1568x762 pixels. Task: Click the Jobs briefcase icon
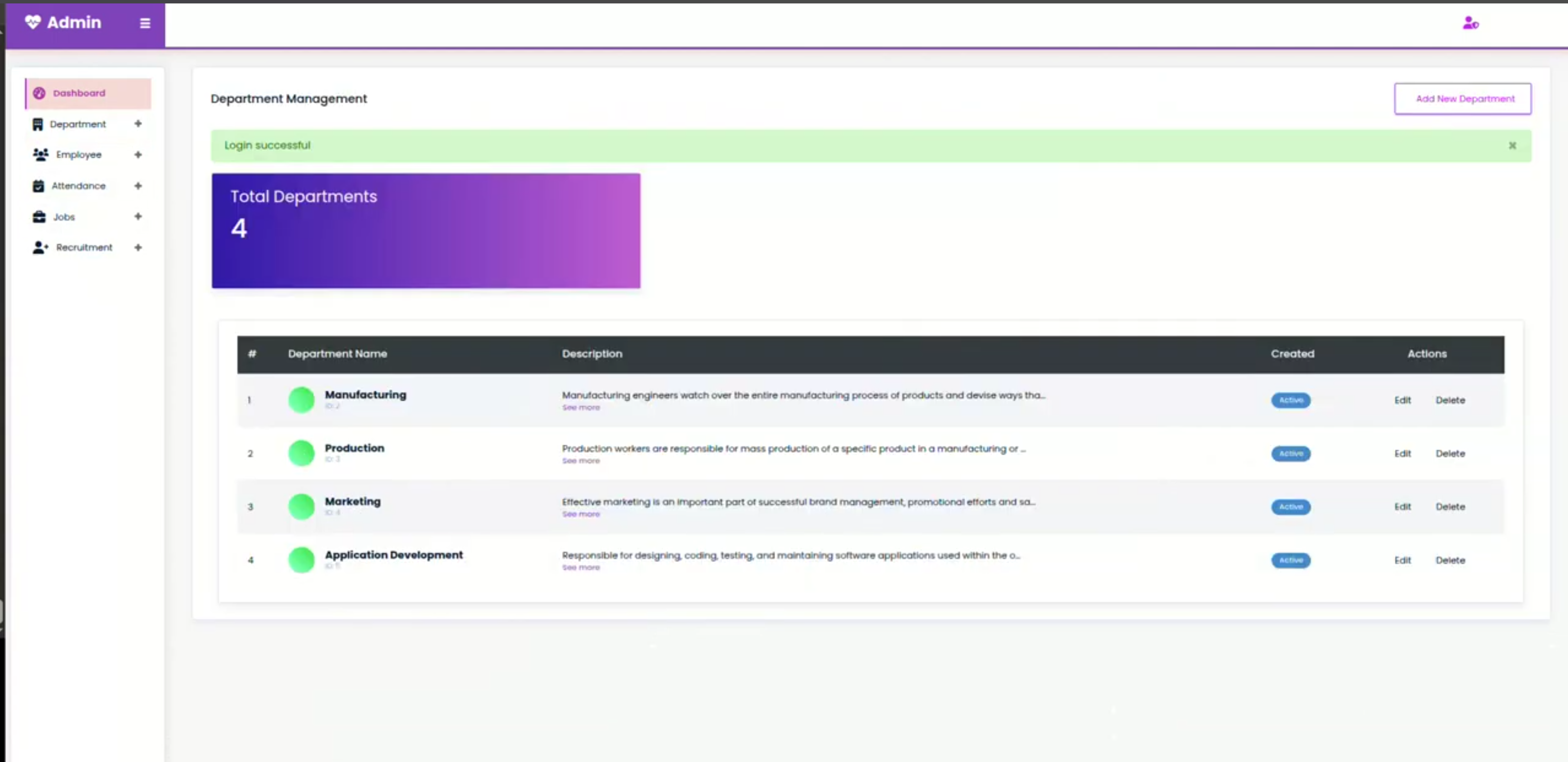(39, 217)
